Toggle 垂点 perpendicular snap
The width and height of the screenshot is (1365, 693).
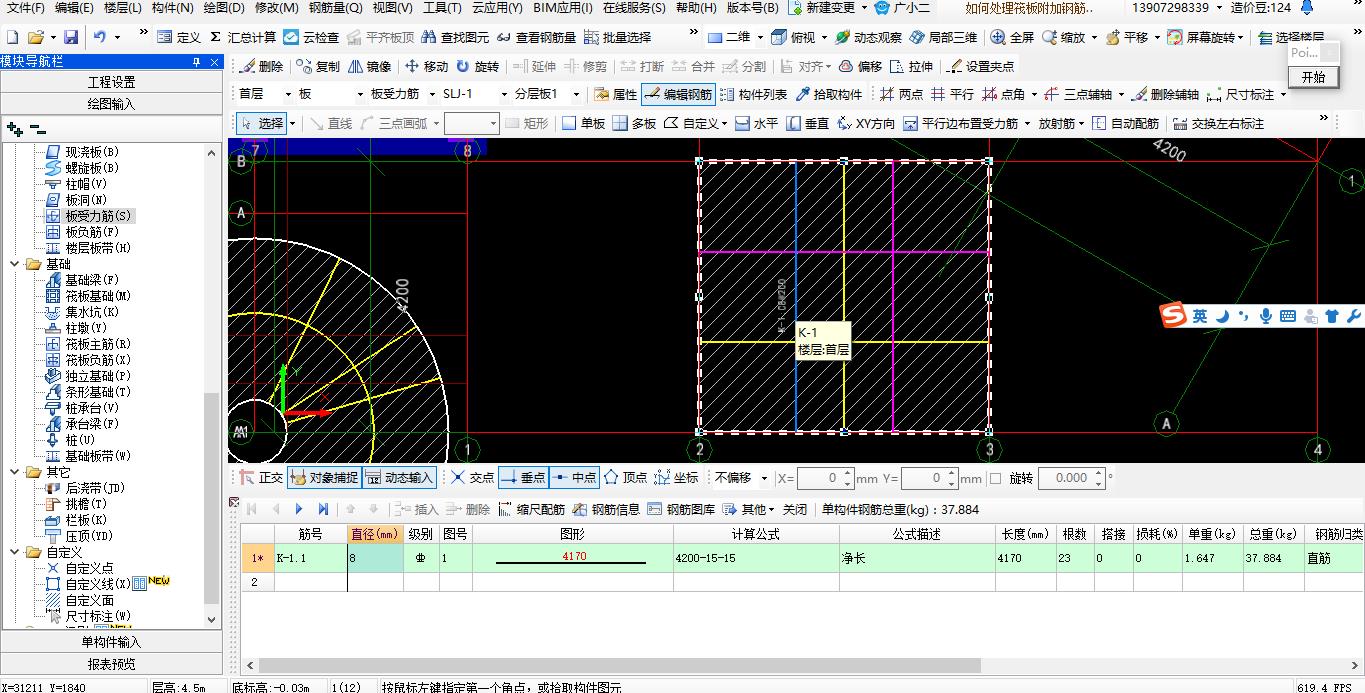(523, 478)
